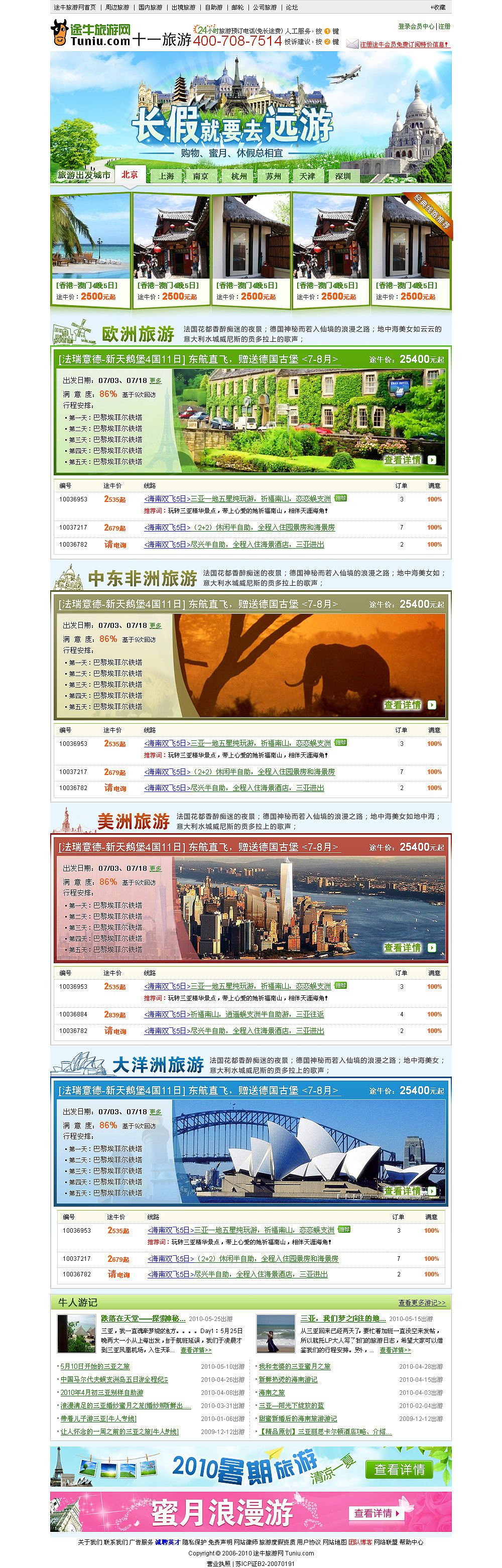This screenshot has height=1568, width=502.
Task: Select the 苏州 departure city tab
Action: 273,176
